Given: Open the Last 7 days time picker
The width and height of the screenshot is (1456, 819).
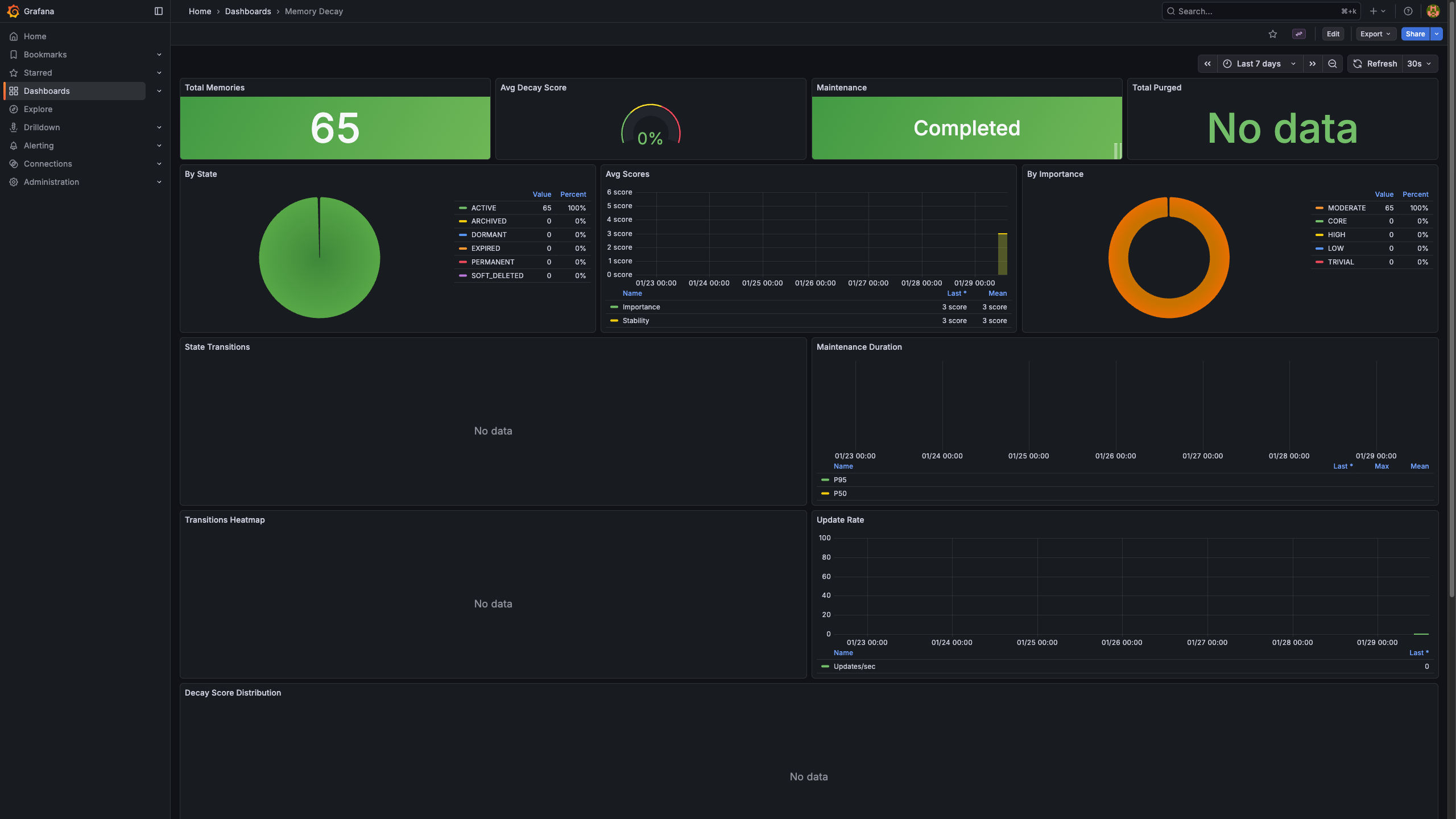Looking at the screenshot, I should point(1259,64).
